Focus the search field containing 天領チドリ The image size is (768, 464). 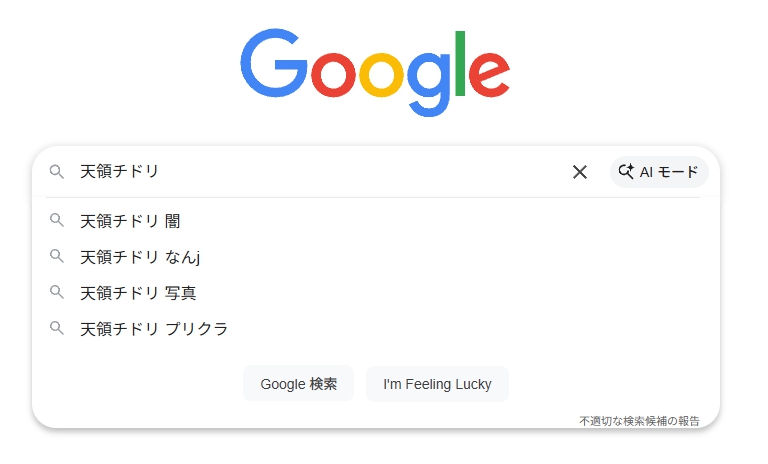119,172
